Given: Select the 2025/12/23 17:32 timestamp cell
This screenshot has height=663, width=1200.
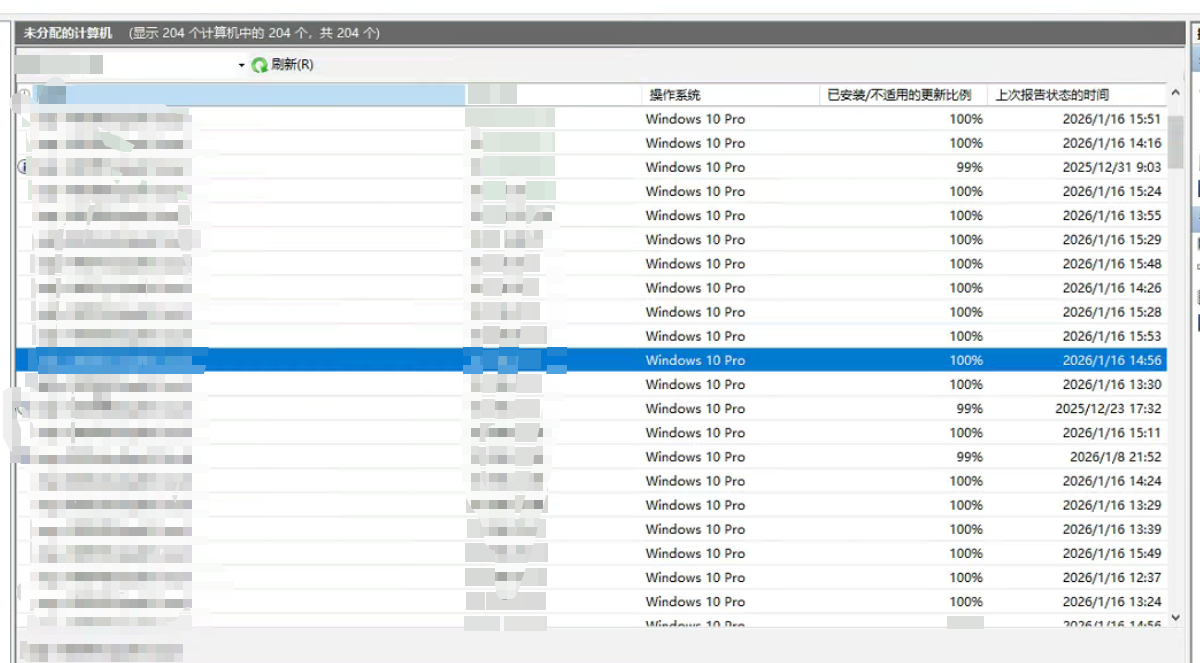Looking at the screenshot, I should point(1108,408).
